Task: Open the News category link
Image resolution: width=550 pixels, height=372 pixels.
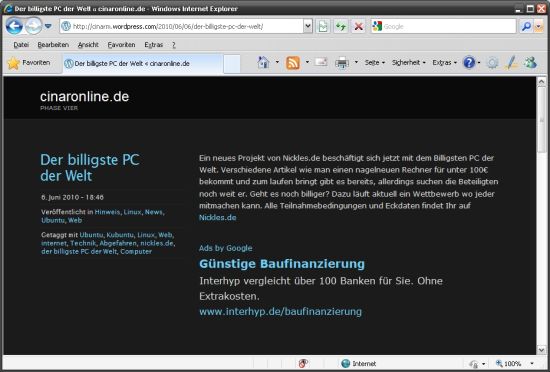Action: point(154,212)
